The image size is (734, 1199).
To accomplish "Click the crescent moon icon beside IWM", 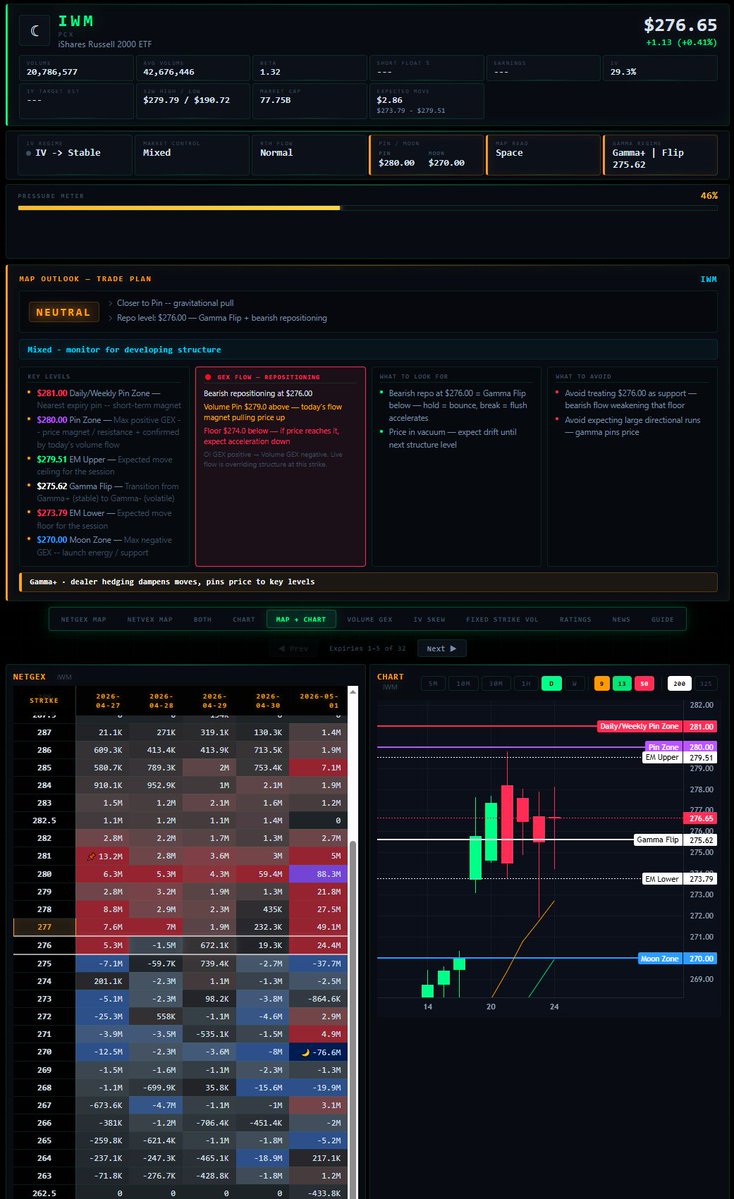I will pos(35,31).
